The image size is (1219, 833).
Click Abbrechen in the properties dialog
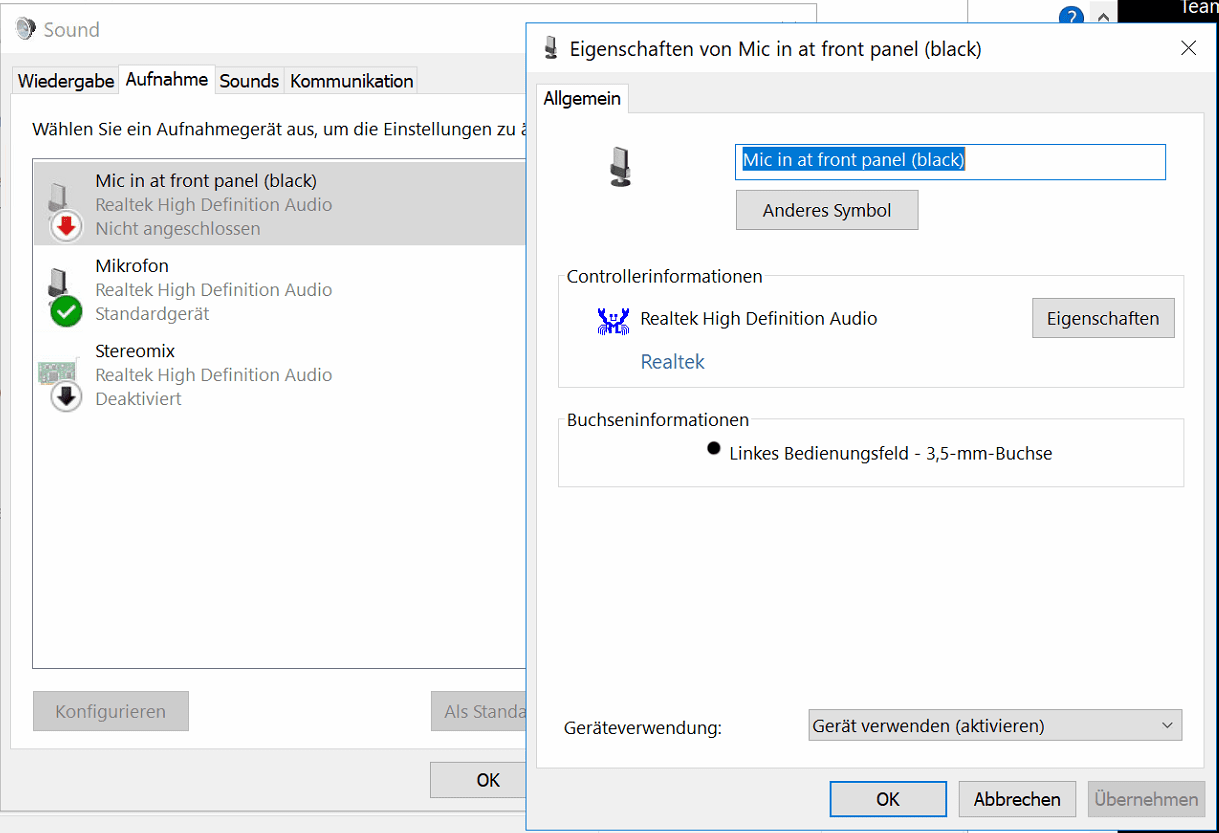[1017, 799]
